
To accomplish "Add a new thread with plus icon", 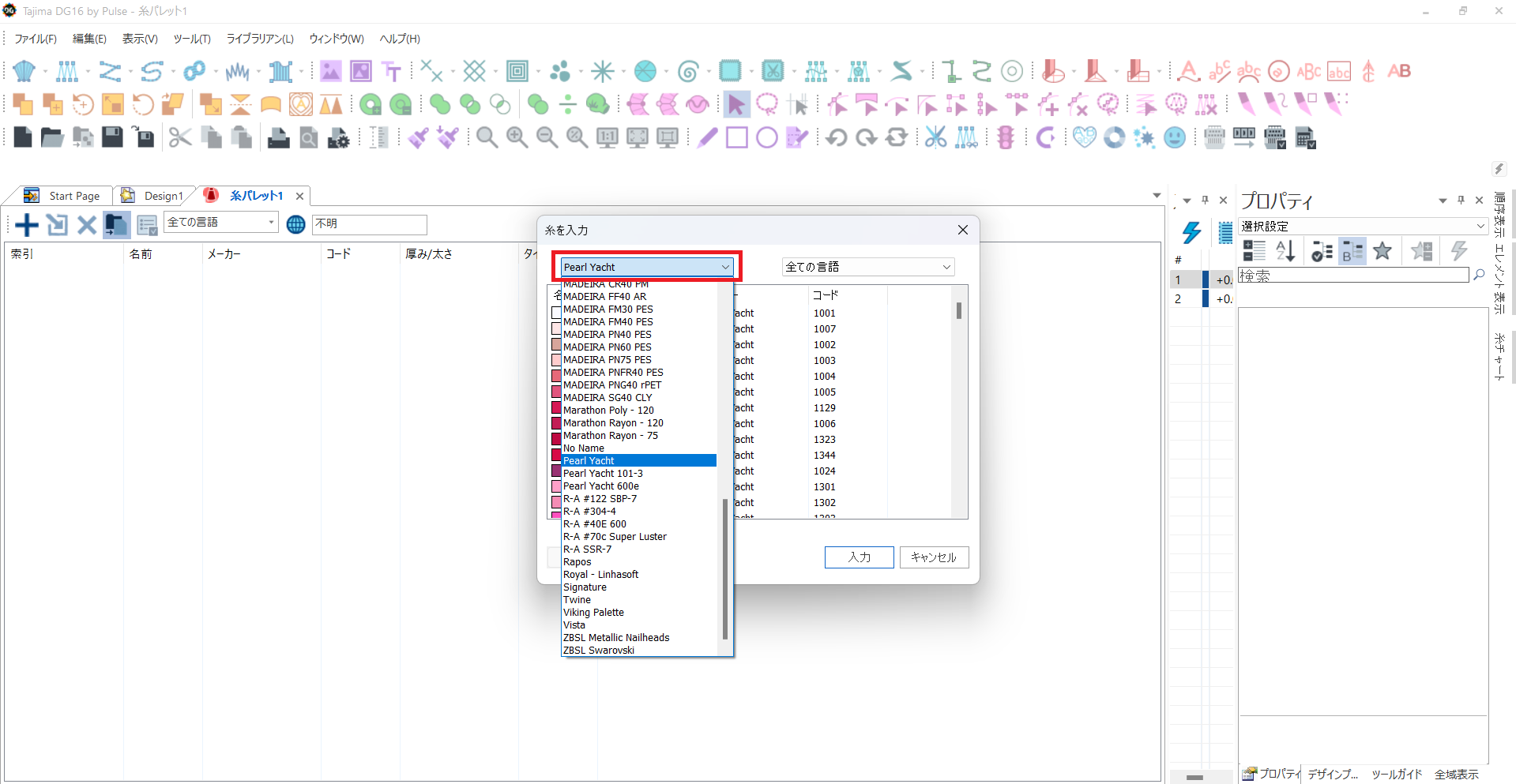I will [x=27, y=225].
